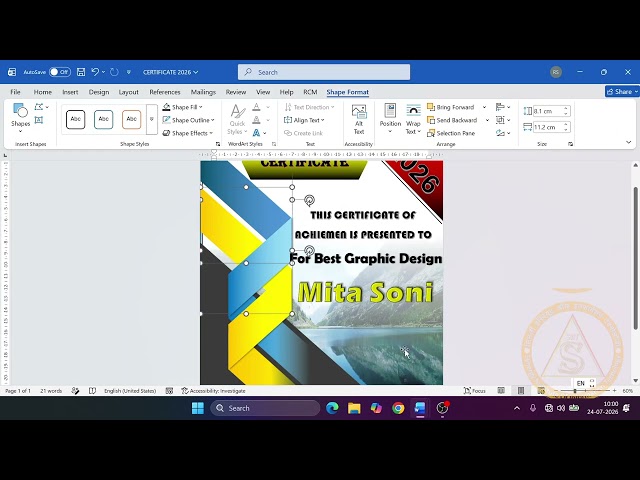The width and height of the screenshot is (640, 480).
Task: Click the Edit Shape icon
Action: pos(41,107)
